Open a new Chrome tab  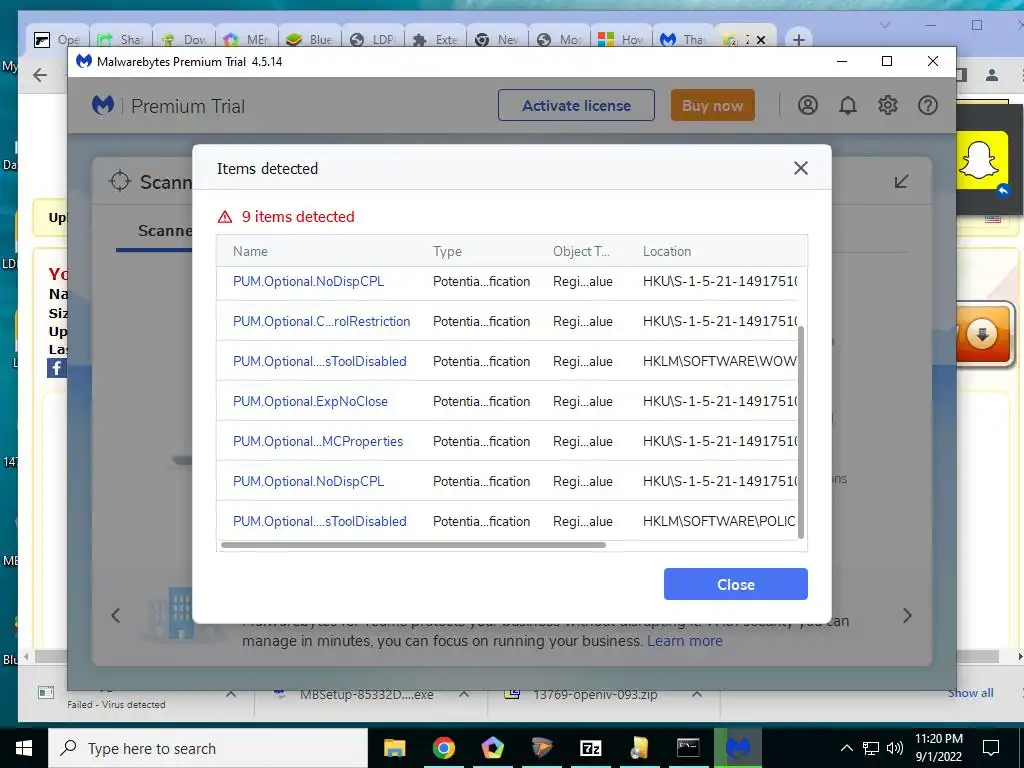pos(798,40)
